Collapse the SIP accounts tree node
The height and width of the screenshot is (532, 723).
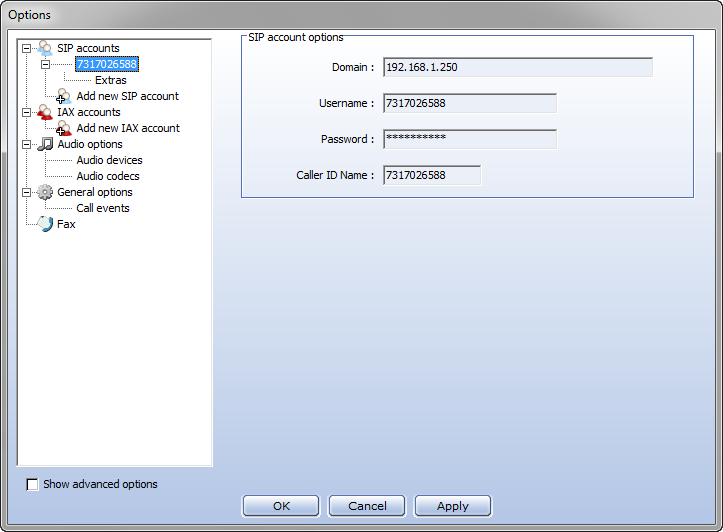tap(27, 48)
